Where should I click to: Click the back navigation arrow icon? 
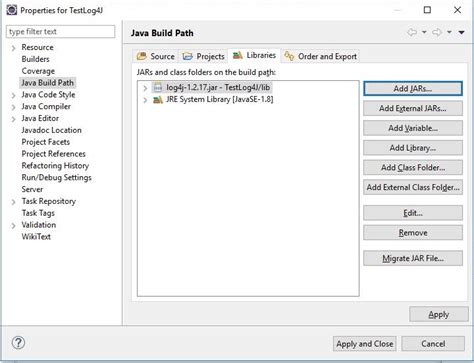tap(412, 32)
